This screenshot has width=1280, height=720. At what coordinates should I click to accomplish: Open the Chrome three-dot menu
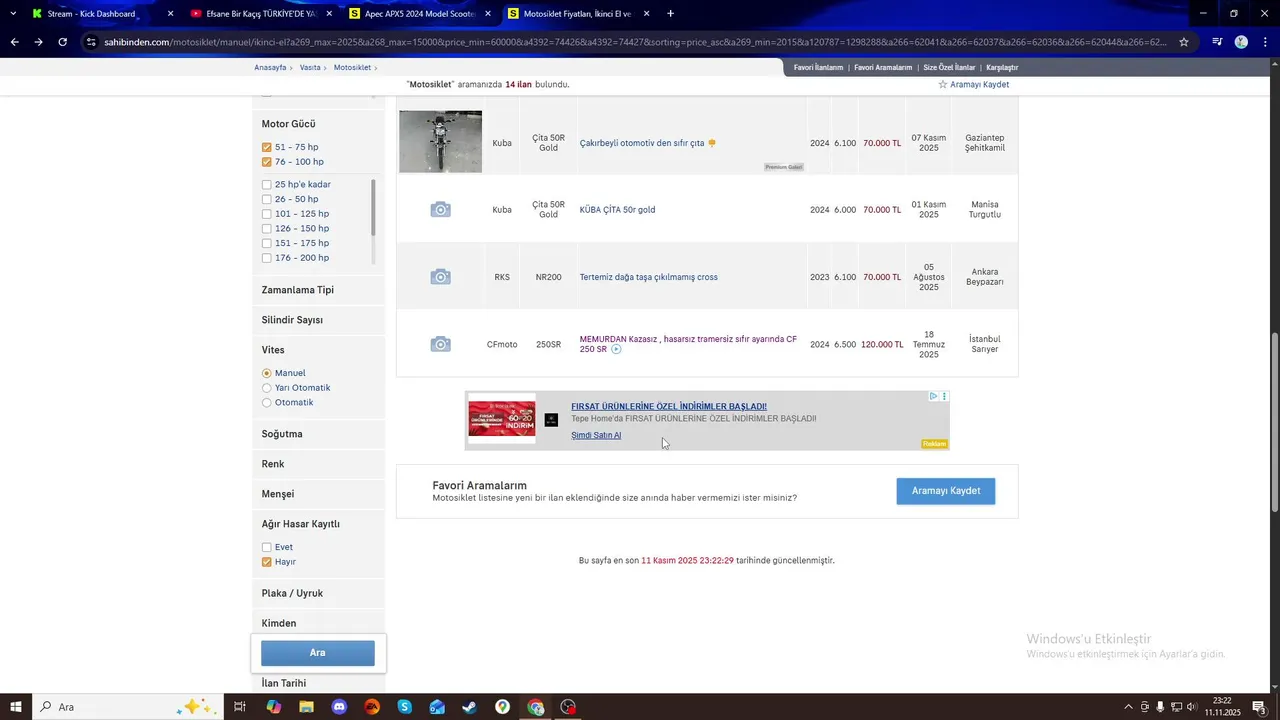coord(1265,42)
